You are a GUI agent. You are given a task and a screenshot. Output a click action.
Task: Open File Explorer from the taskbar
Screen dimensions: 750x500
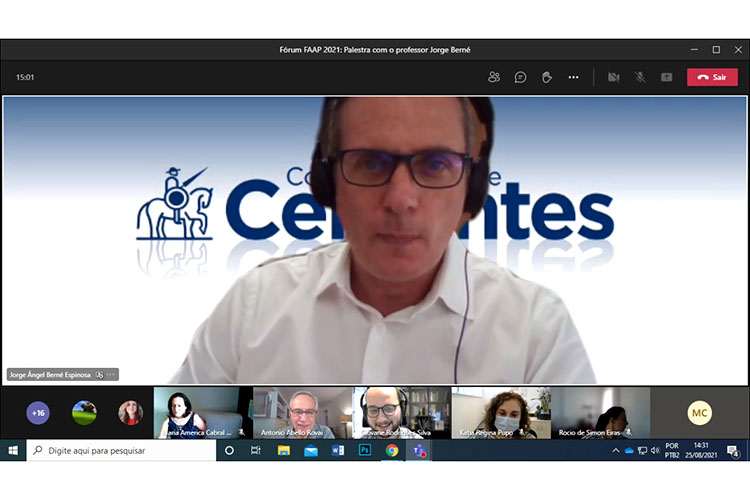pos(284,450)
